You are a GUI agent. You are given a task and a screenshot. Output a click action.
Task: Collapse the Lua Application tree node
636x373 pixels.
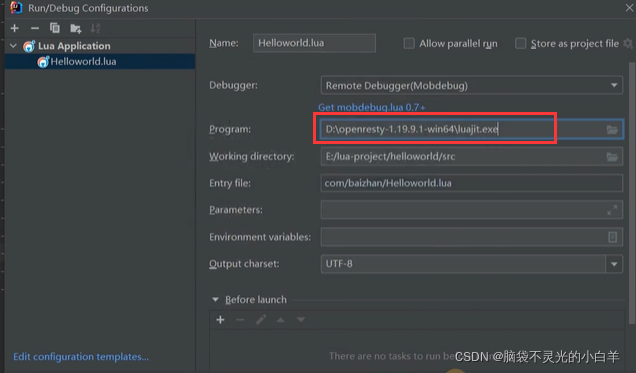[13, 46]
